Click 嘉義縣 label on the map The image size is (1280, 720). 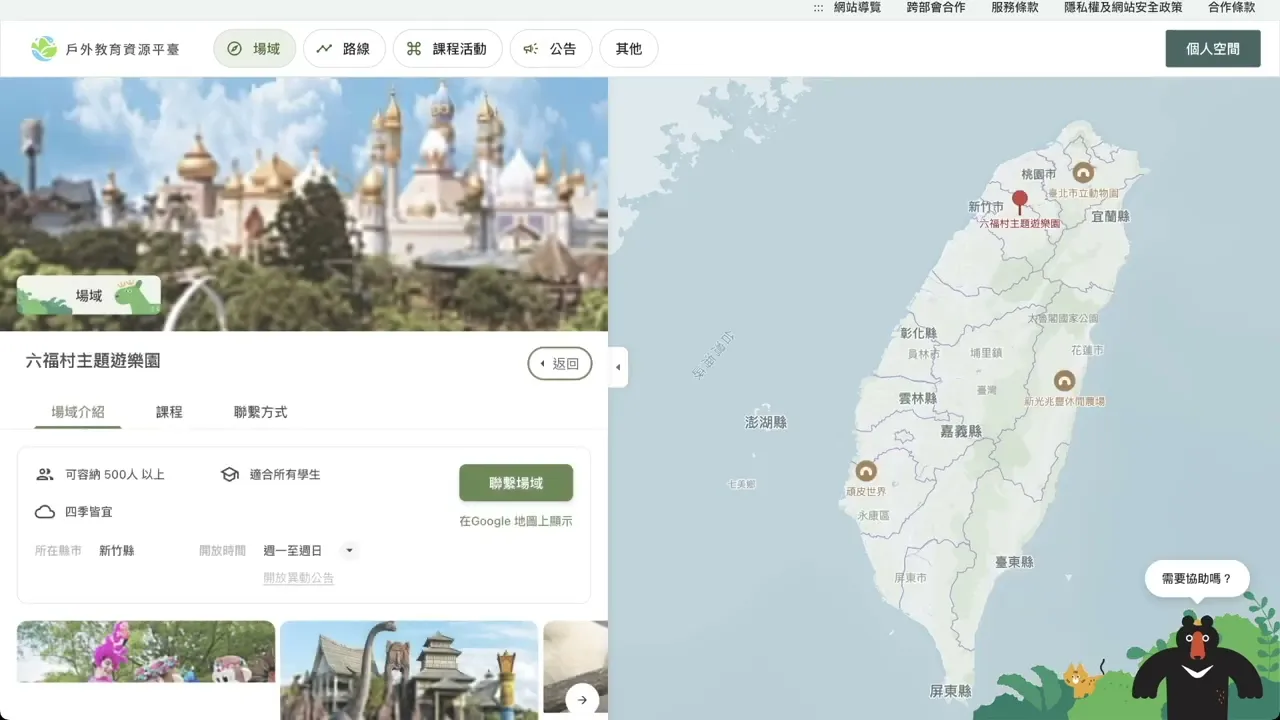point(961,432)
